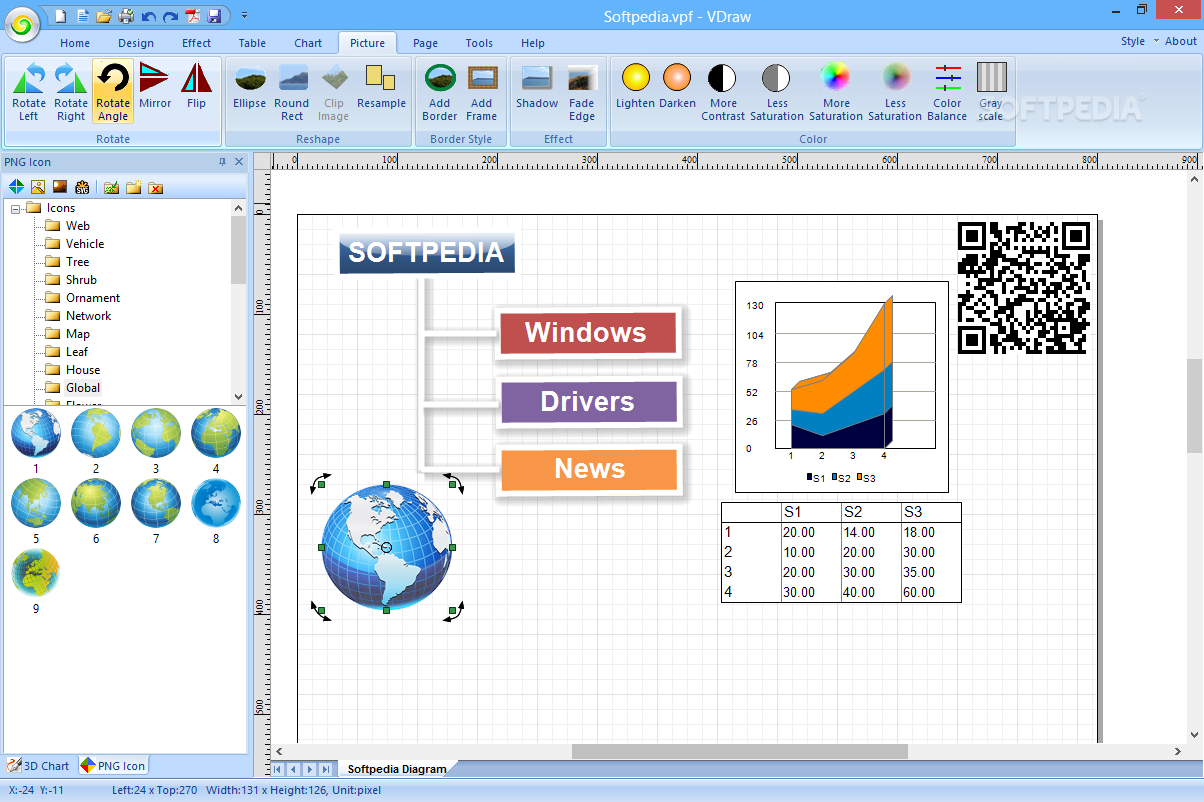Click the new folder icon with sparkle

point(133,187)
